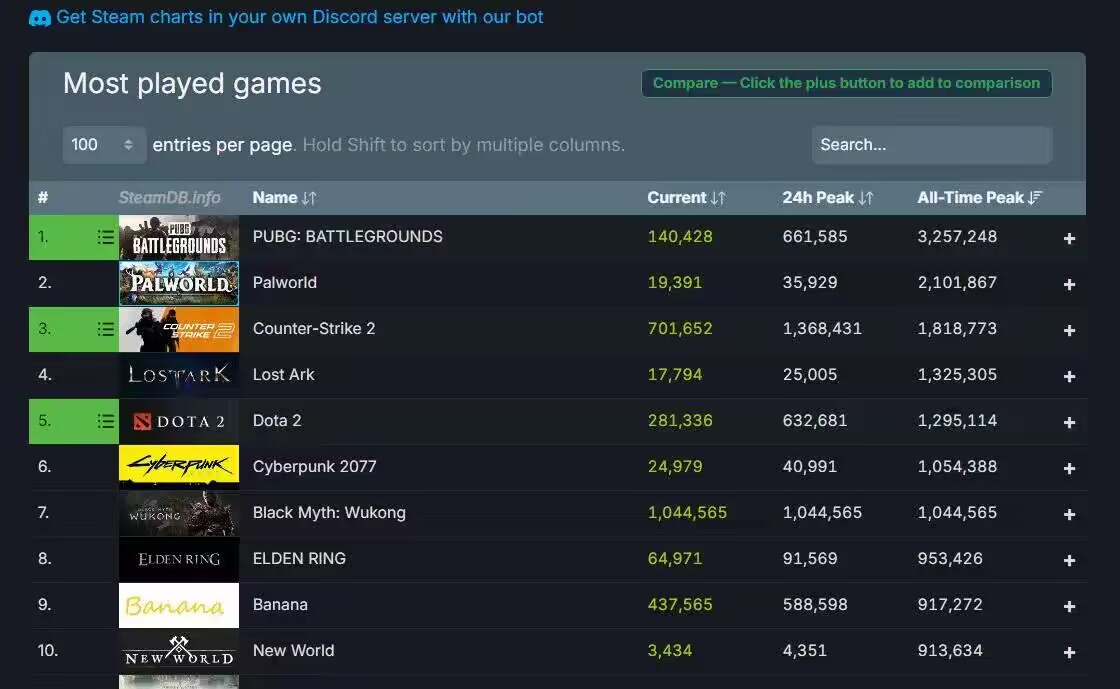
Task: Add Banana to comparison with plus
Action: pos(1069,606)
